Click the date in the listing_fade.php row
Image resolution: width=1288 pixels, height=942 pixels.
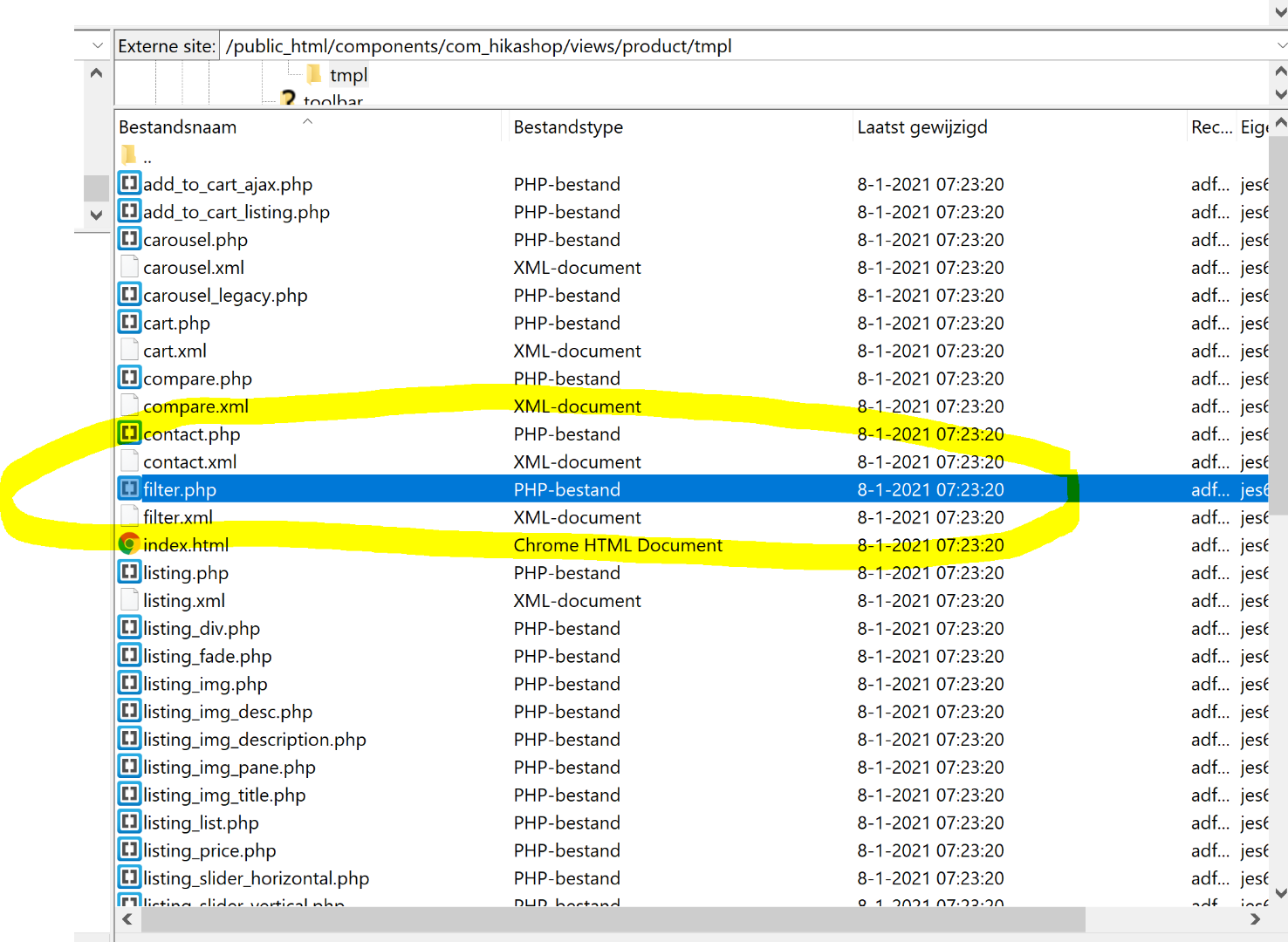point(930,657)
